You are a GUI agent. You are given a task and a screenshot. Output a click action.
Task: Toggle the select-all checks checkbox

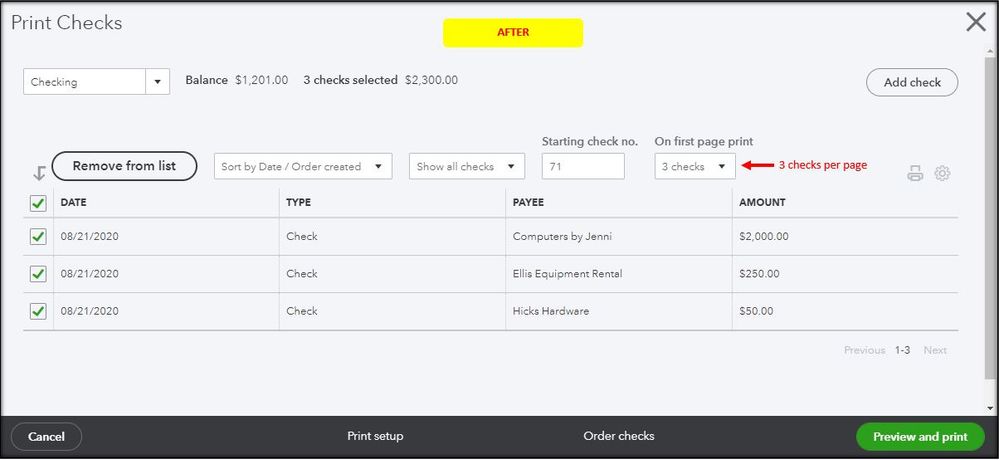(38, 203)
